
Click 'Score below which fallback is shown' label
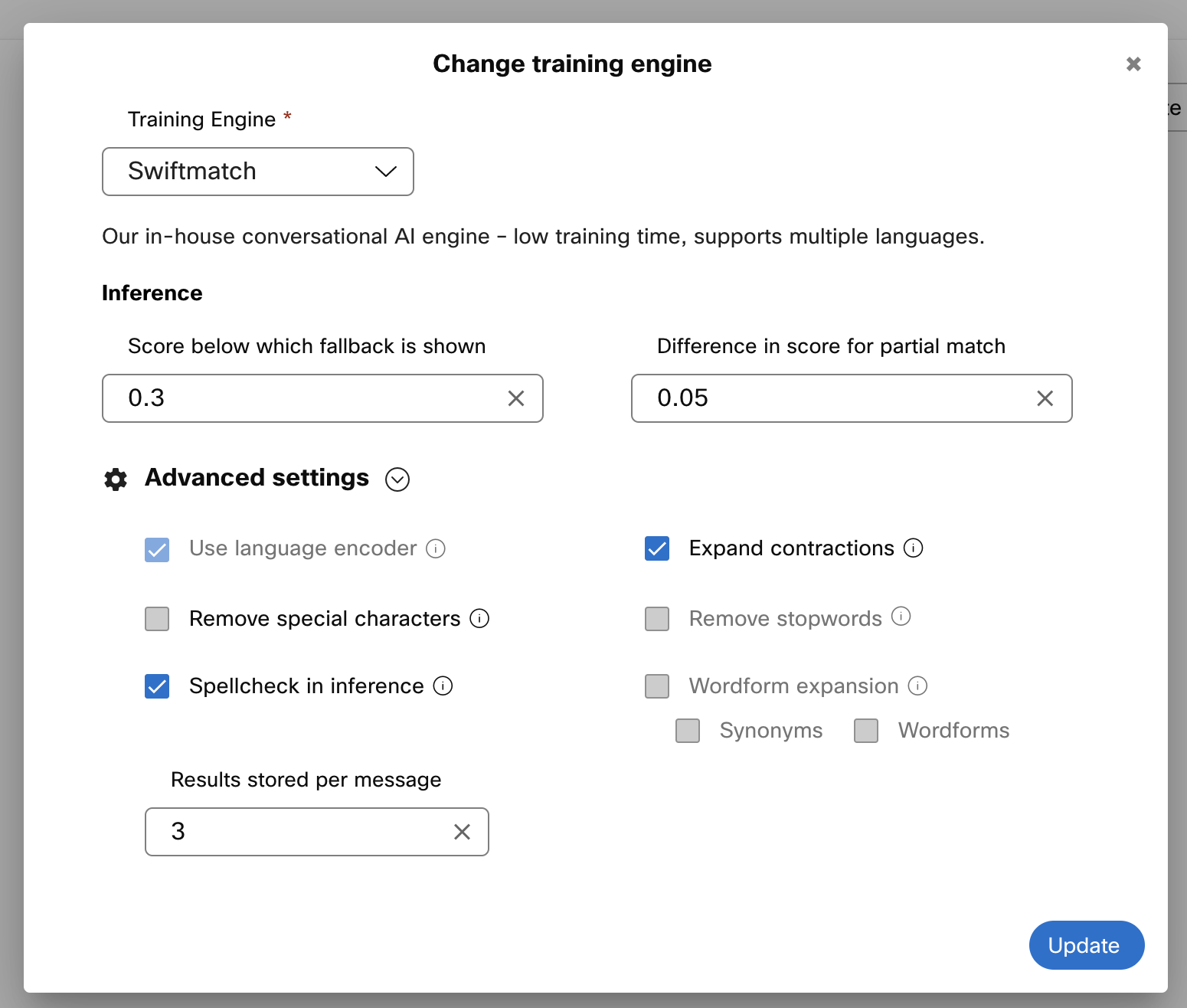click(x=307, y=346)
